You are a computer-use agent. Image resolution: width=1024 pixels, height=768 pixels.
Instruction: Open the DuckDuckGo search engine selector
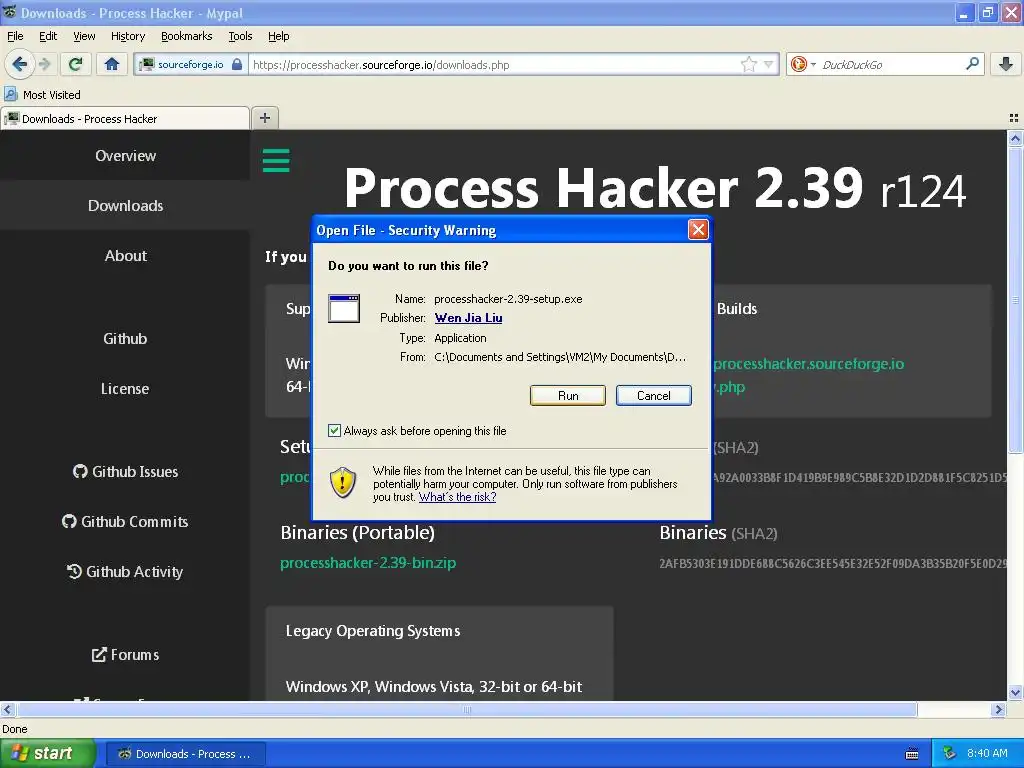click(803, 64)
